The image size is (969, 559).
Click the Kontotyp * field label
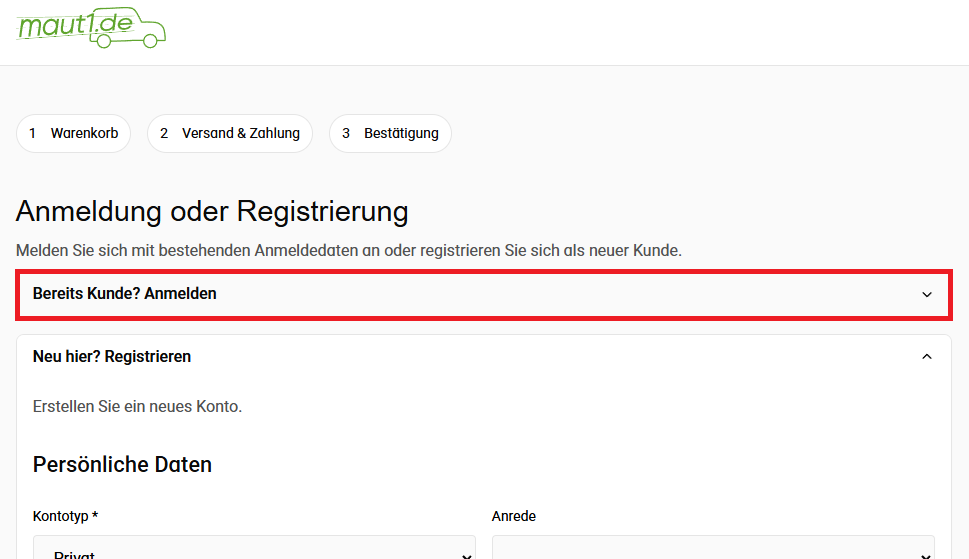(65, 516)
